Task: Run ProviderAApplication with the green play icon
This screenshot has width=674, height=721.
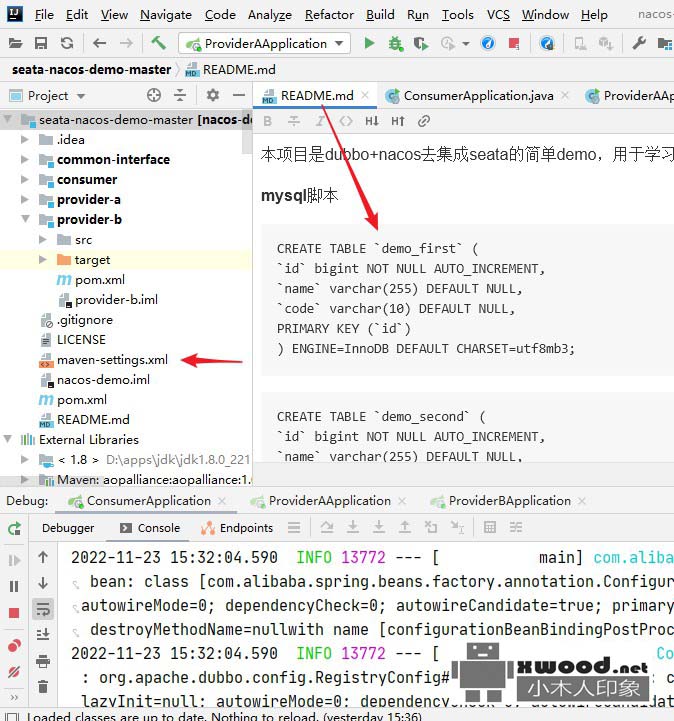Action: click(x=369, y=43)
